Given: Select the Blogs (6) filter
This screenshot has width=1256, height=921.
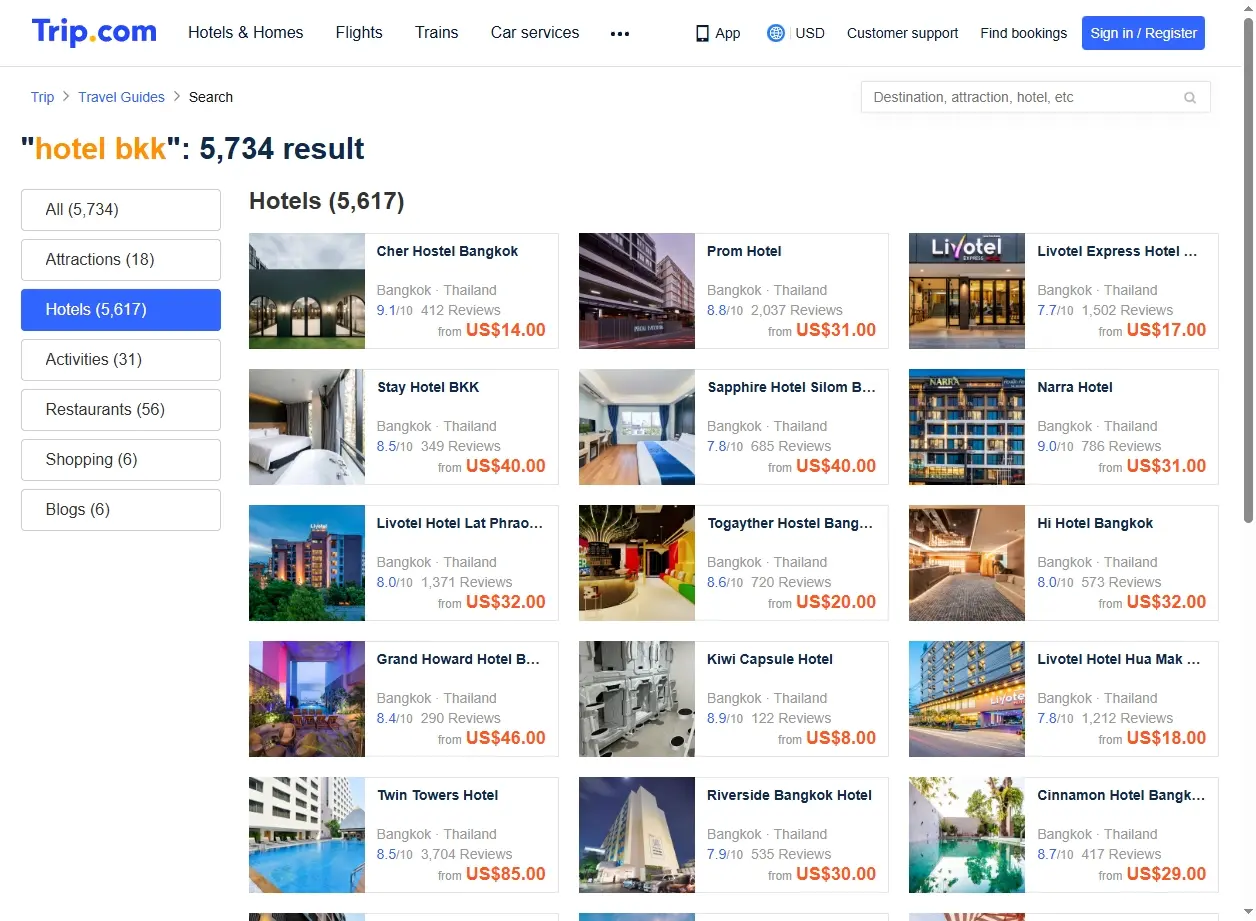Looking at the screenshot, I should pyautogui.click(x=121, y=510).
